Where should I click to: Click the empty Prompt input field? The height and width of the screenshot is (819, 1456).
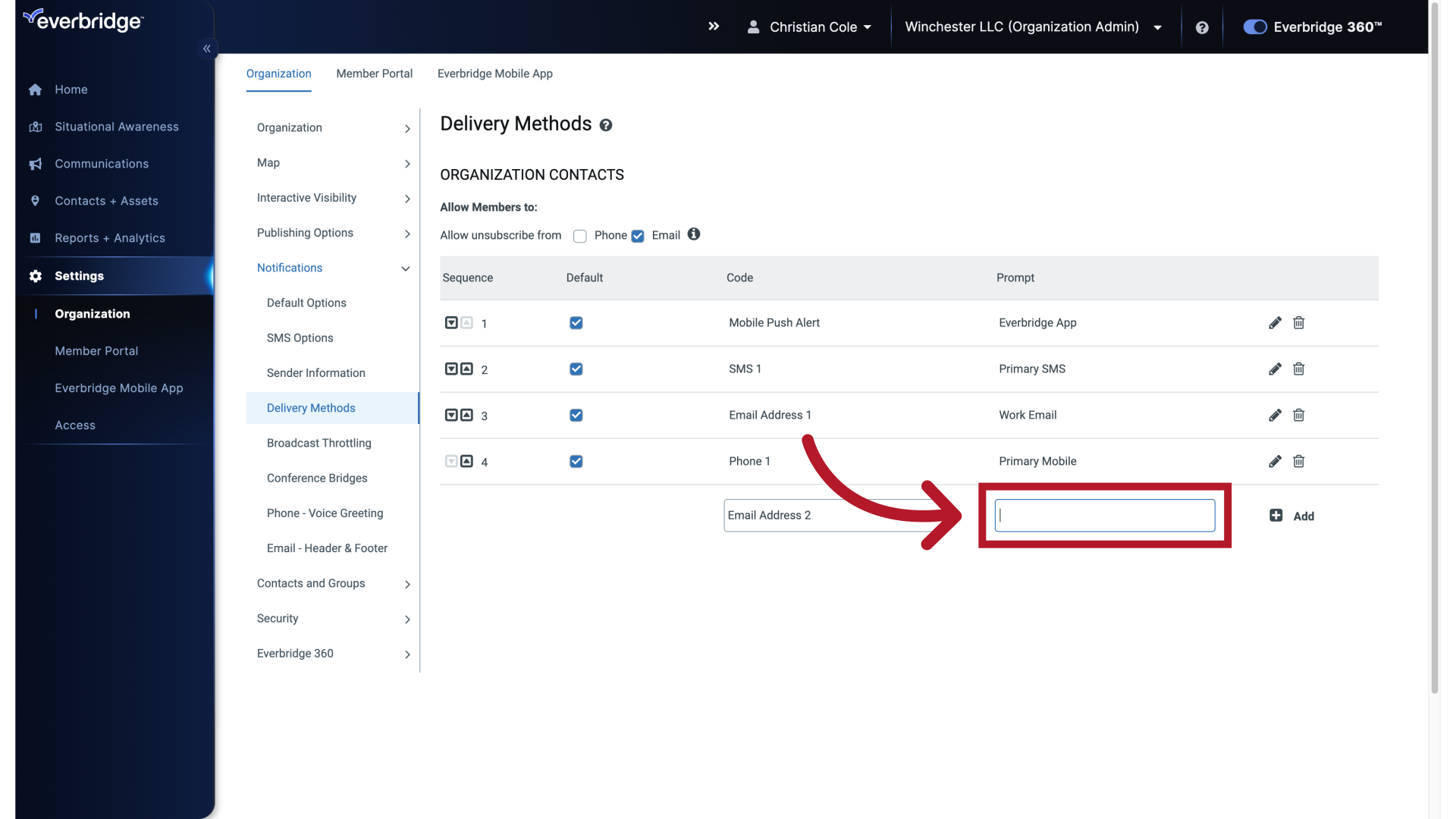pos(1104,515)
